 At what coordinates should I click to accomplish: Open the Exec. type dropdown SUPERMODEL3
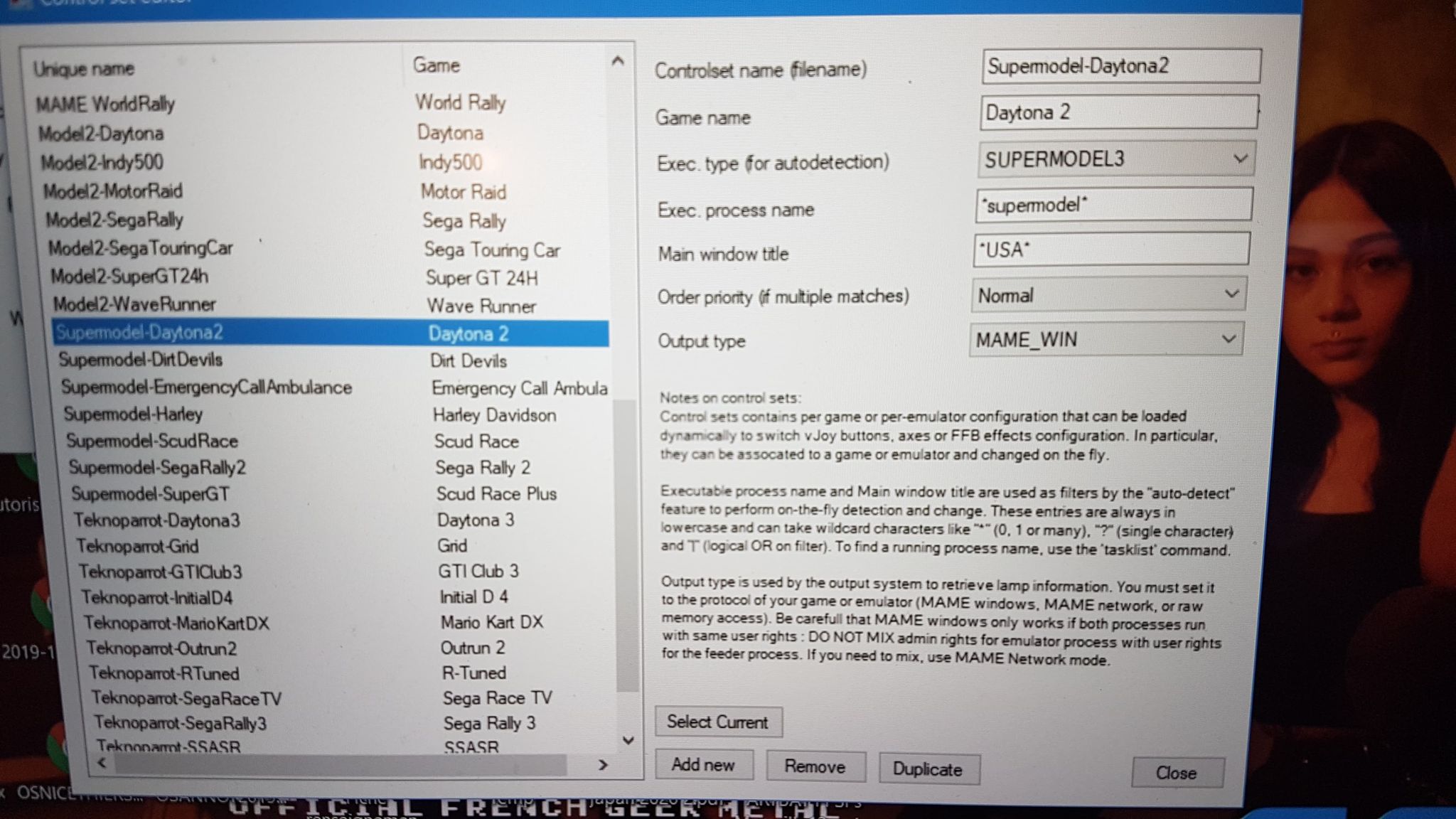click(1116, 159)
